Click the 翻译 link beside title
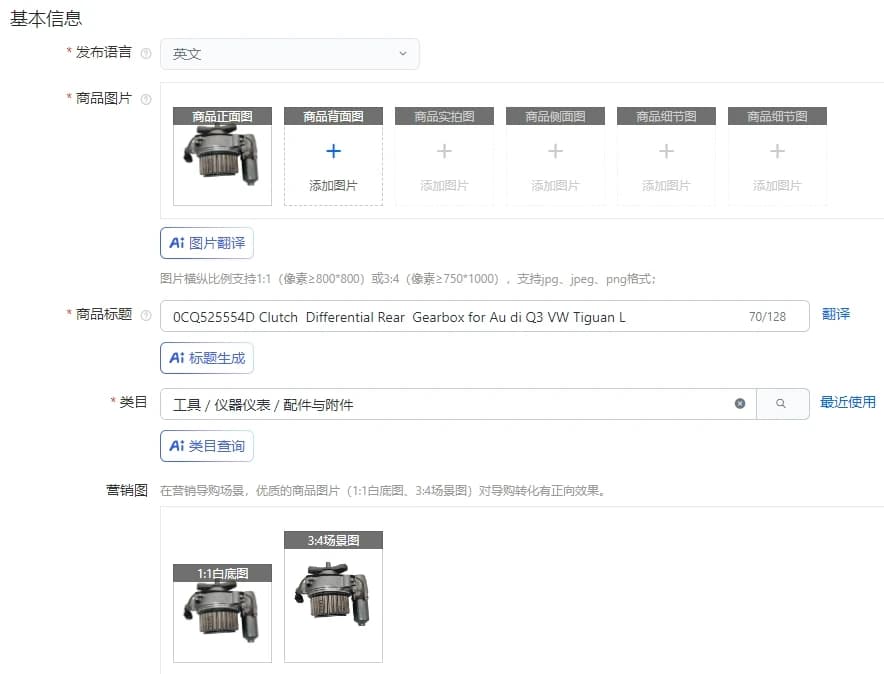 [836, 314]
